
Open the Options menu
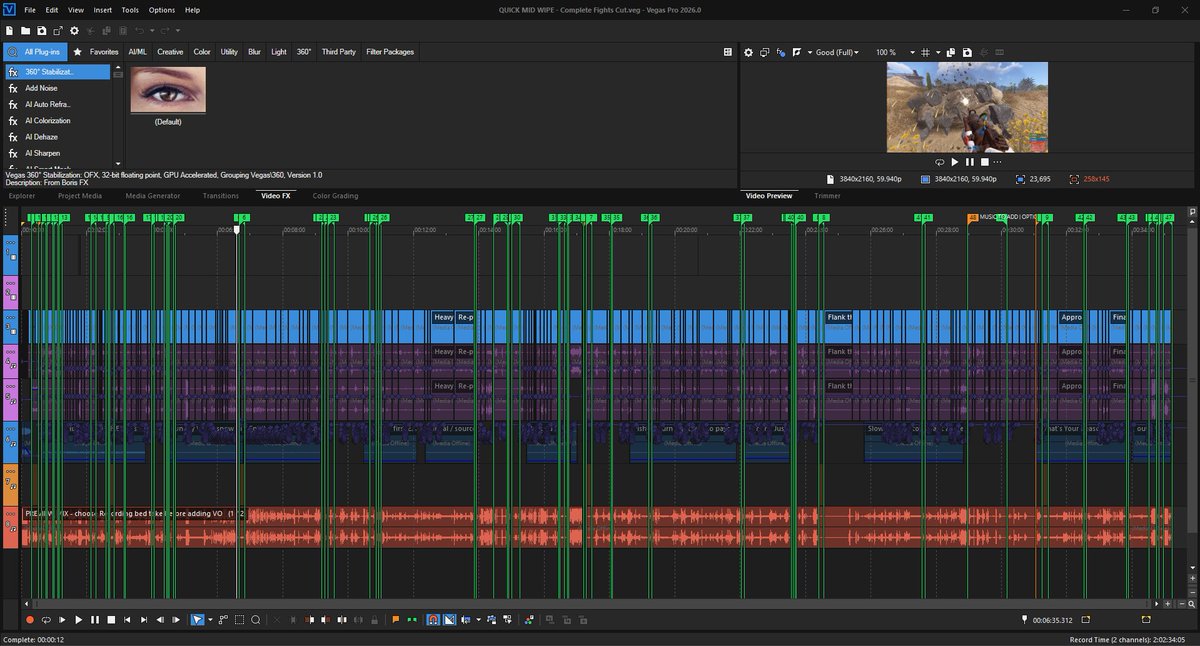161,10
